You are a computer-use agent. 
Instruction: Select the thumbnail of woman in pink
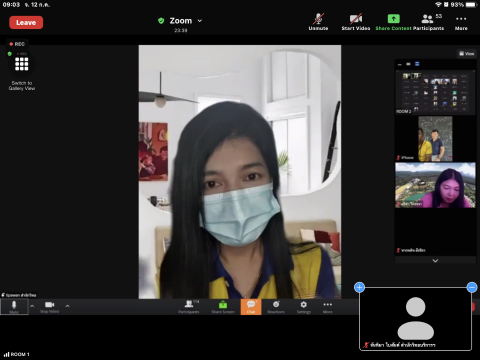[435, 185]
